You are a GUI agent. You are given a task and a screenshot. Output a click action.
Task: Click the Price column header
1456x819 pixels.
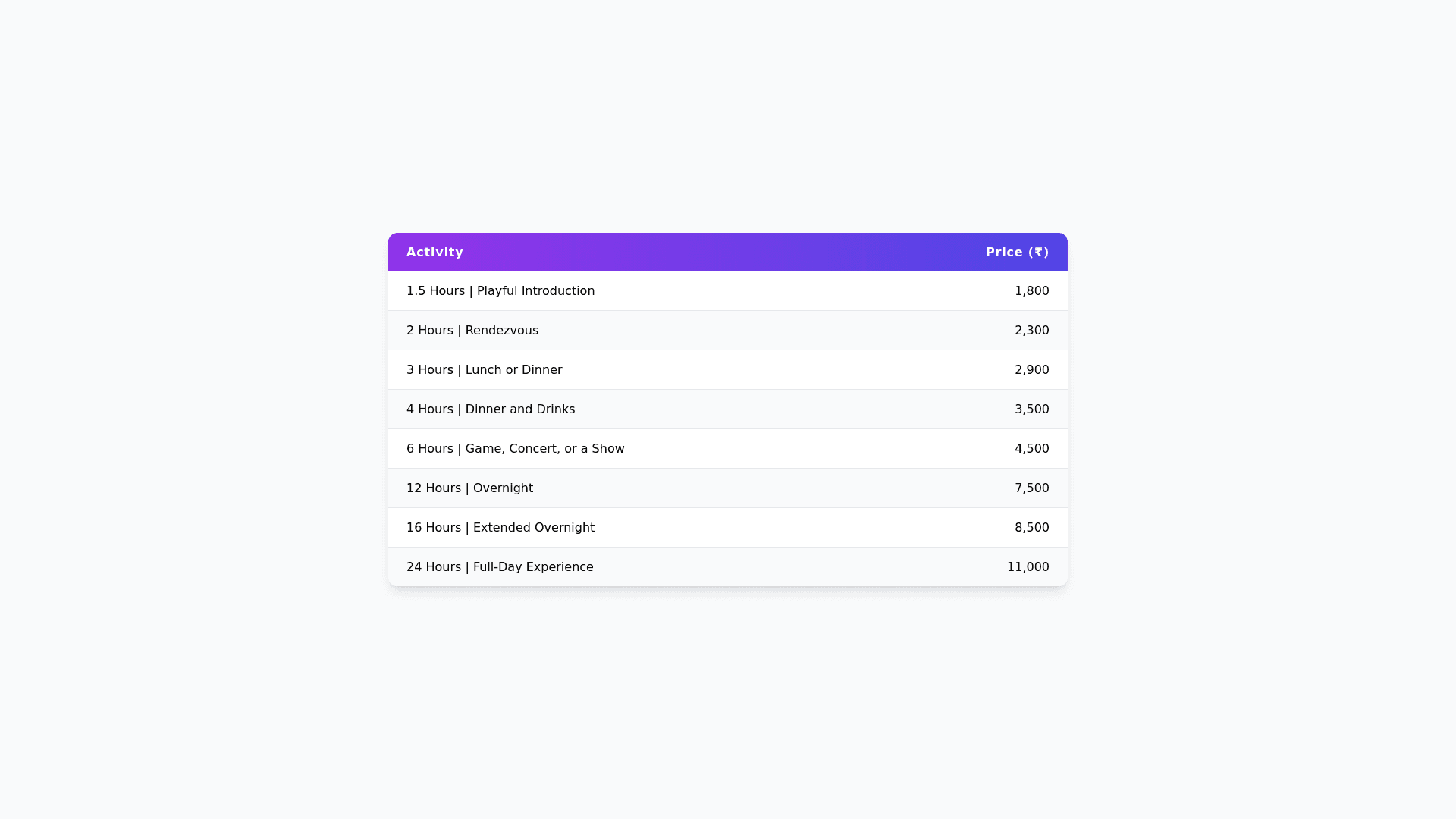1004,253
